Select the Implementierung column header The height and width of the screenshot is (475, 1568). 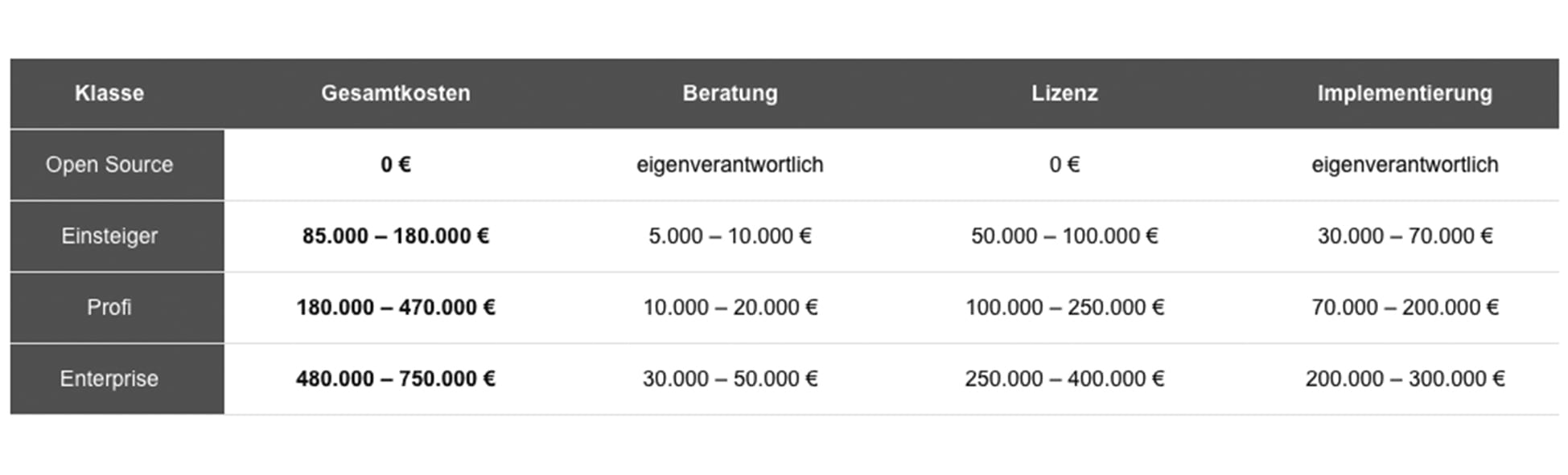click(x=1404, y=93)
